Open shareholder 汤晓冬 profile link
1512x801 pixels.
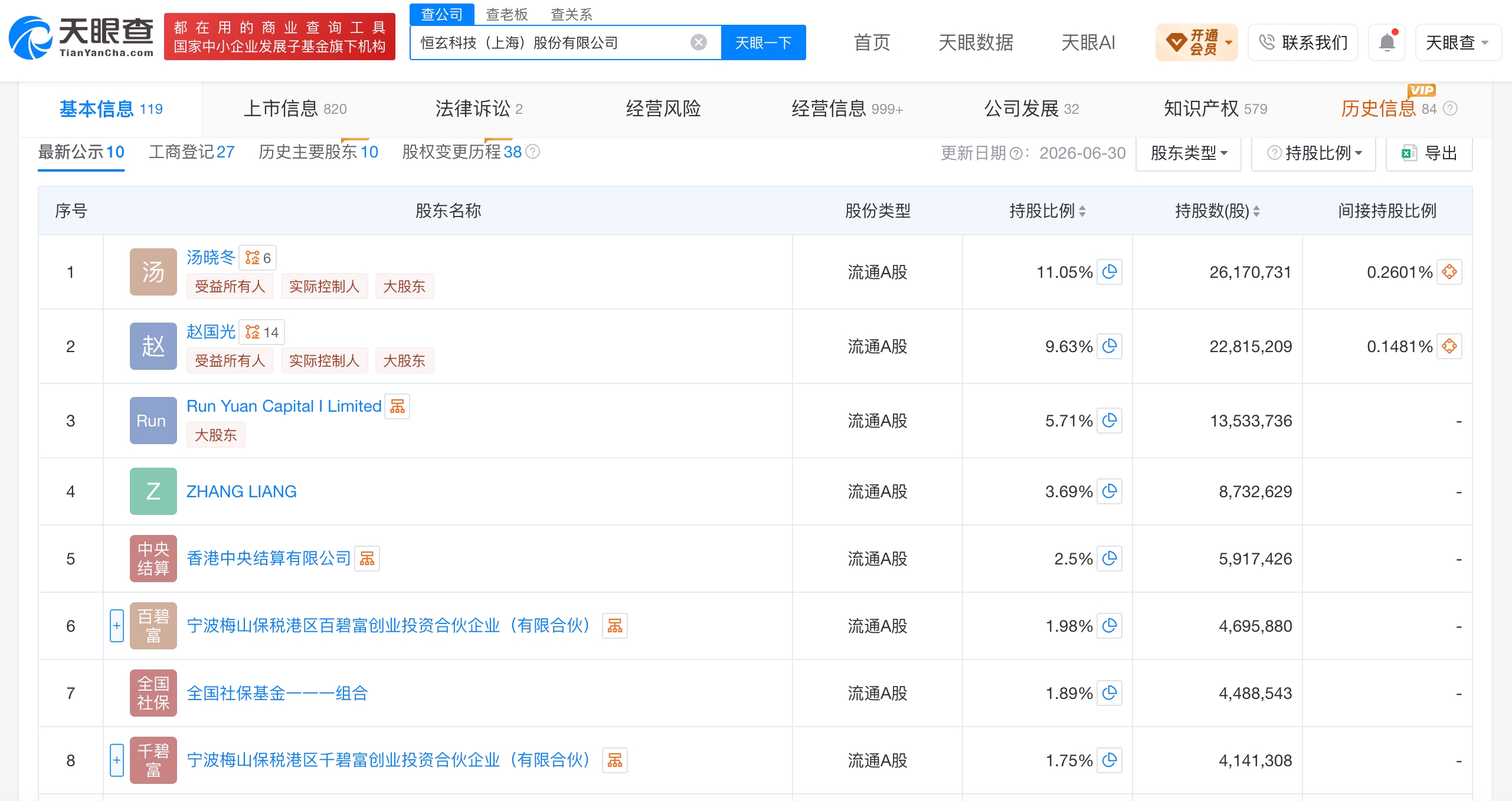[211, 258]
